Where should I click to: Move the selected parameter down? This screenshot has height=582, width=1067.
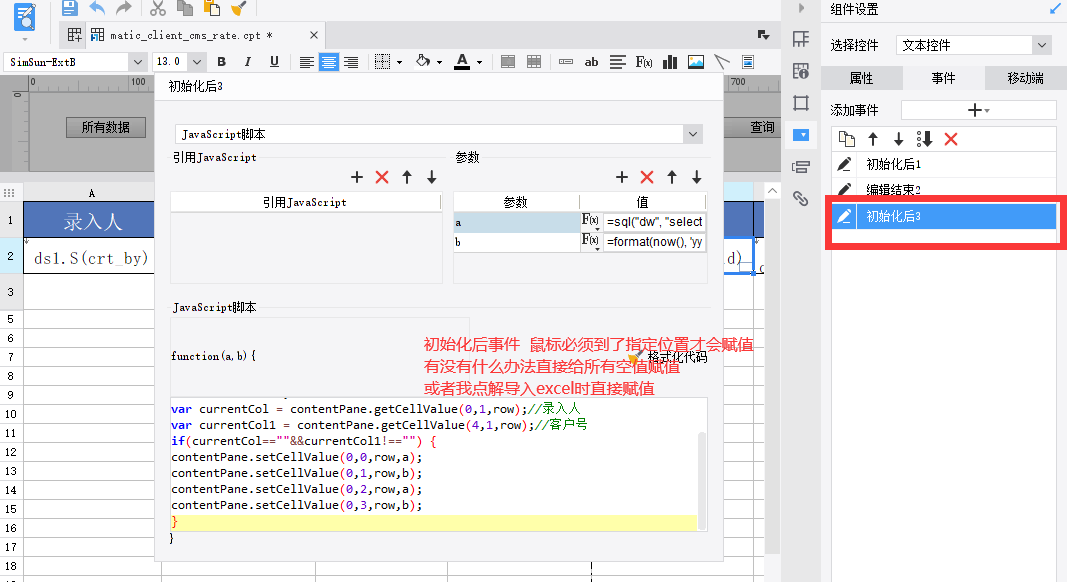point(696,178)
